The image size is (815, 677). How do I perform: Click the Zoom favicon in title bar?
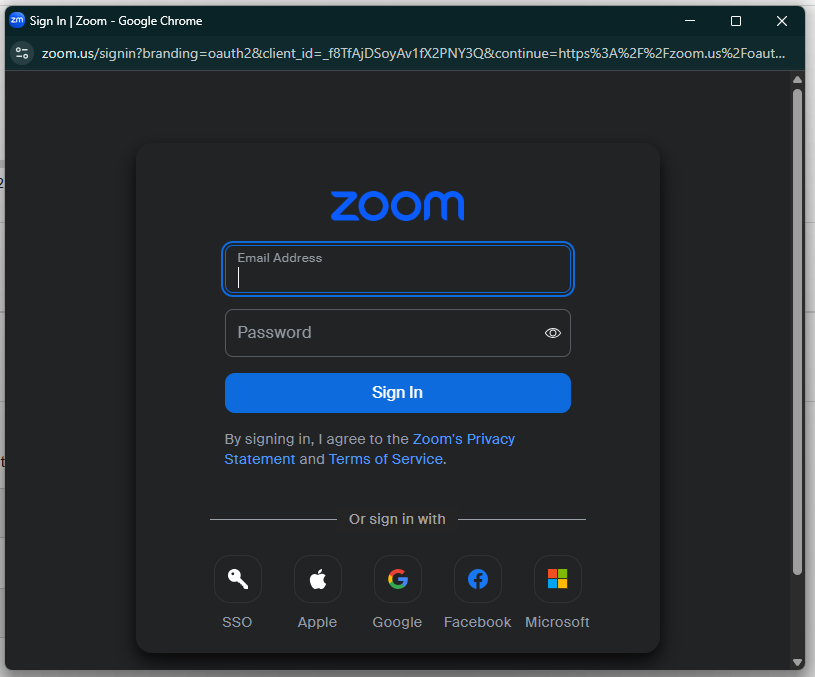[x=17, y=20]
